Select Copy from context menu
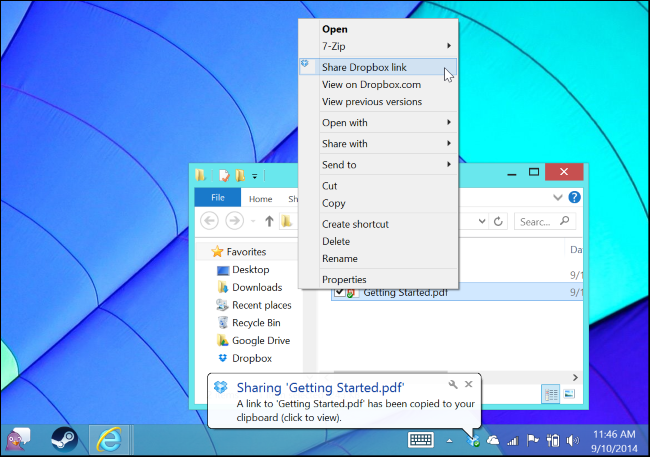Image resolution: width=650 pixels, height=457 pixels. coord(378,203)
